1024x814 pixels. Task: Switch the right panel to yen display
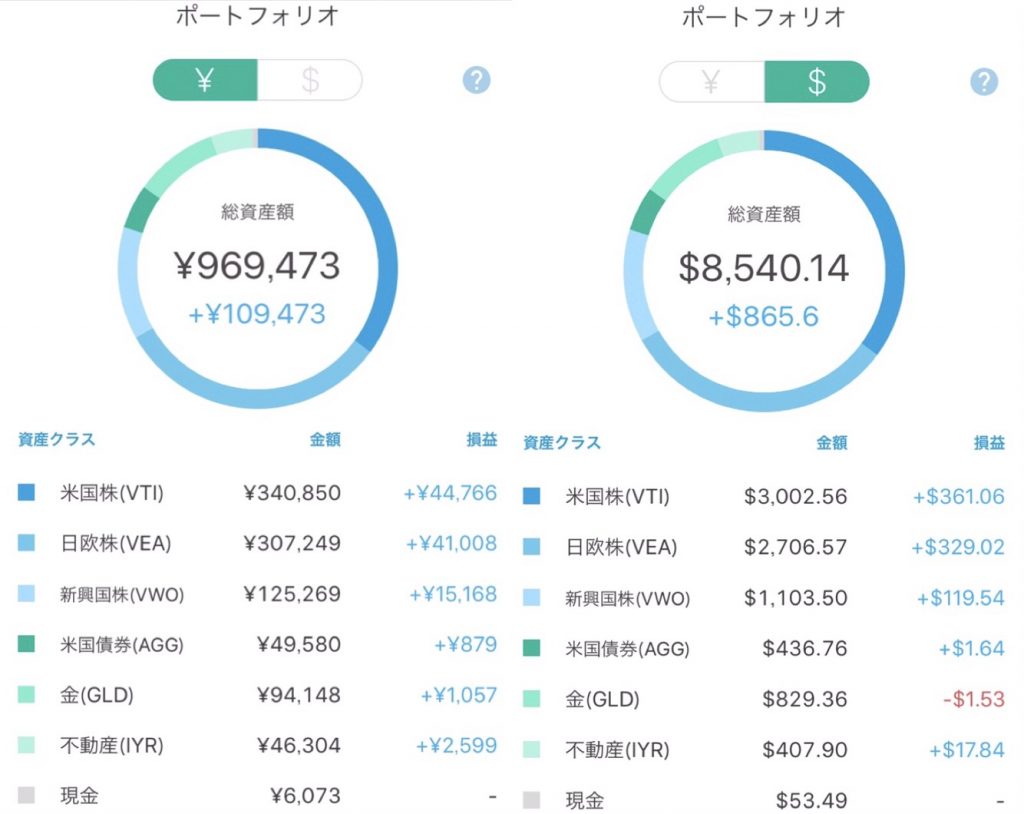pyautogui.click(x=710, y=80)
